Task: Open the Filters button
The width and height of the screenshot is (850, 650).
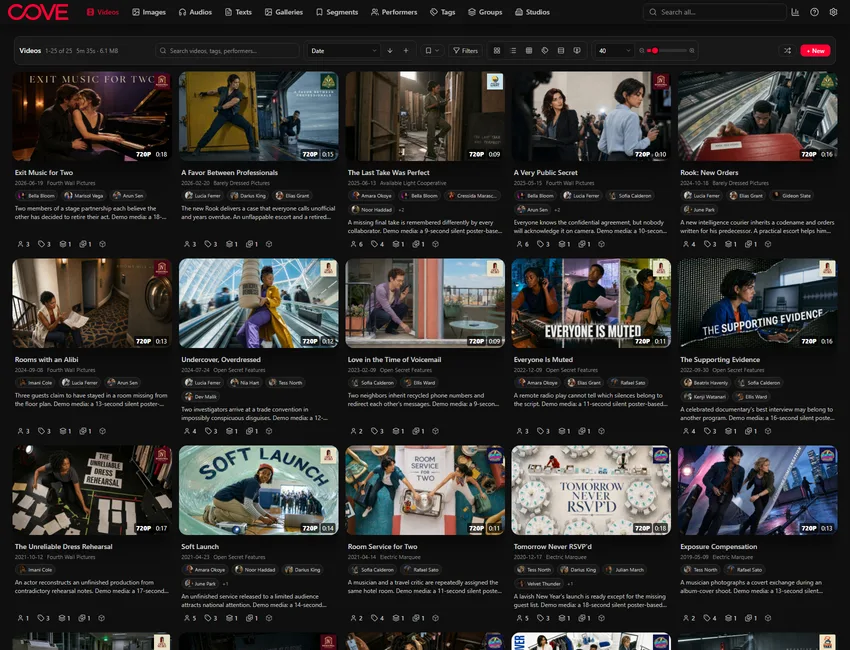Action: point(465,50)
